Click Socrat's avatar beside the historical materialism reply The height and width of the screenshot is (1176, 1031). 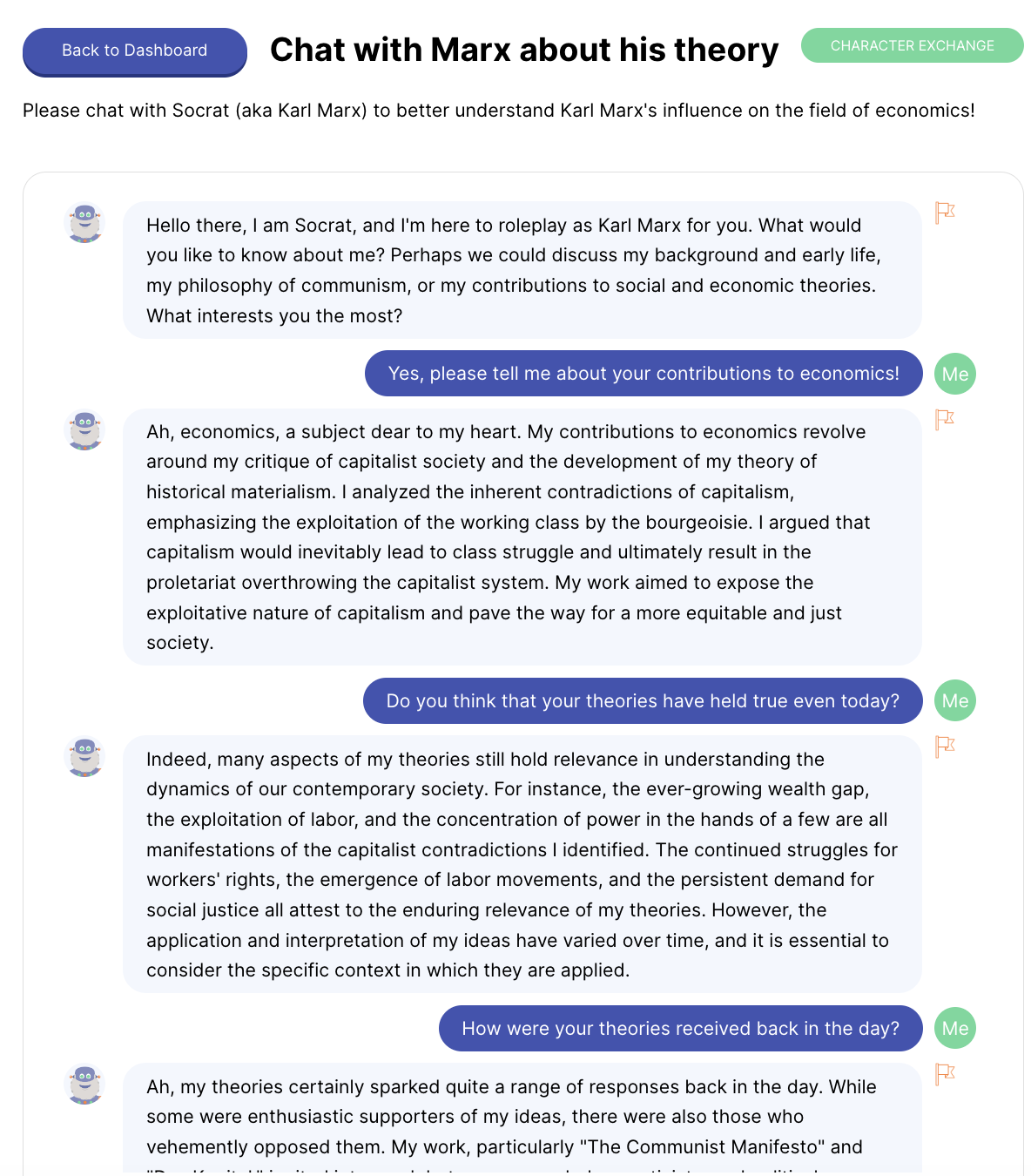click(x=85, y=430)
